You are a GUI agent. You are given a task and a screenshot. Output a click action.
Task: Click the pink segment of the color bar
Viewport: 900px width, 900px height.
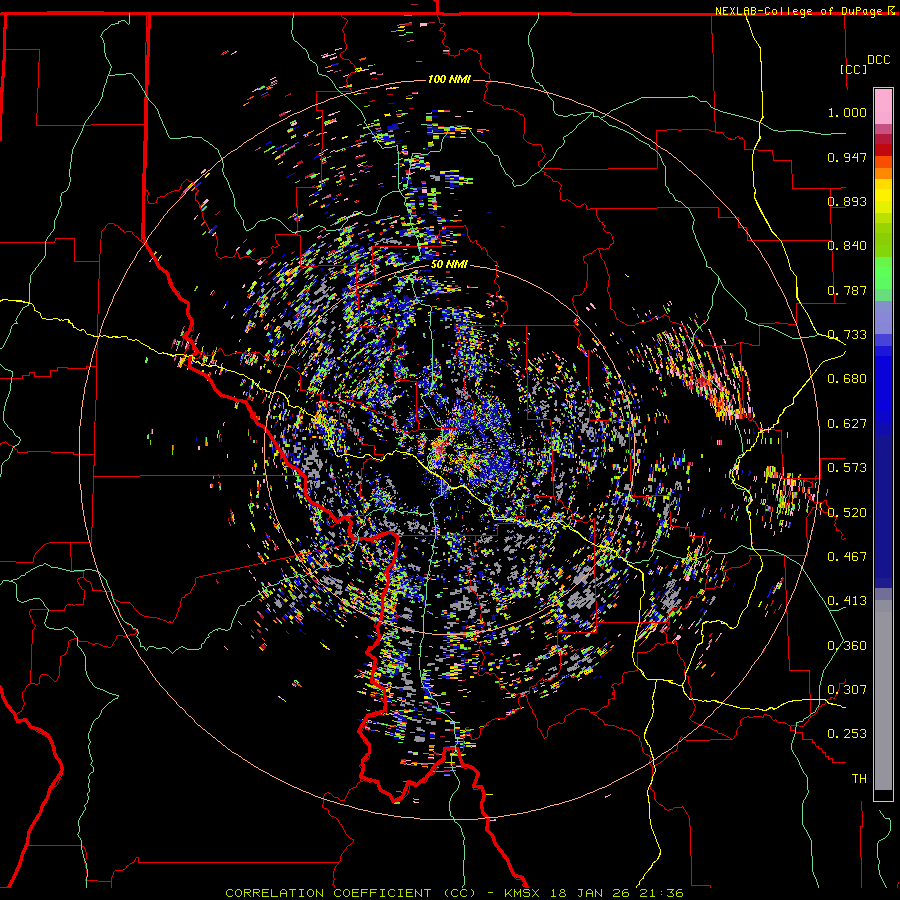pos(883,107)
